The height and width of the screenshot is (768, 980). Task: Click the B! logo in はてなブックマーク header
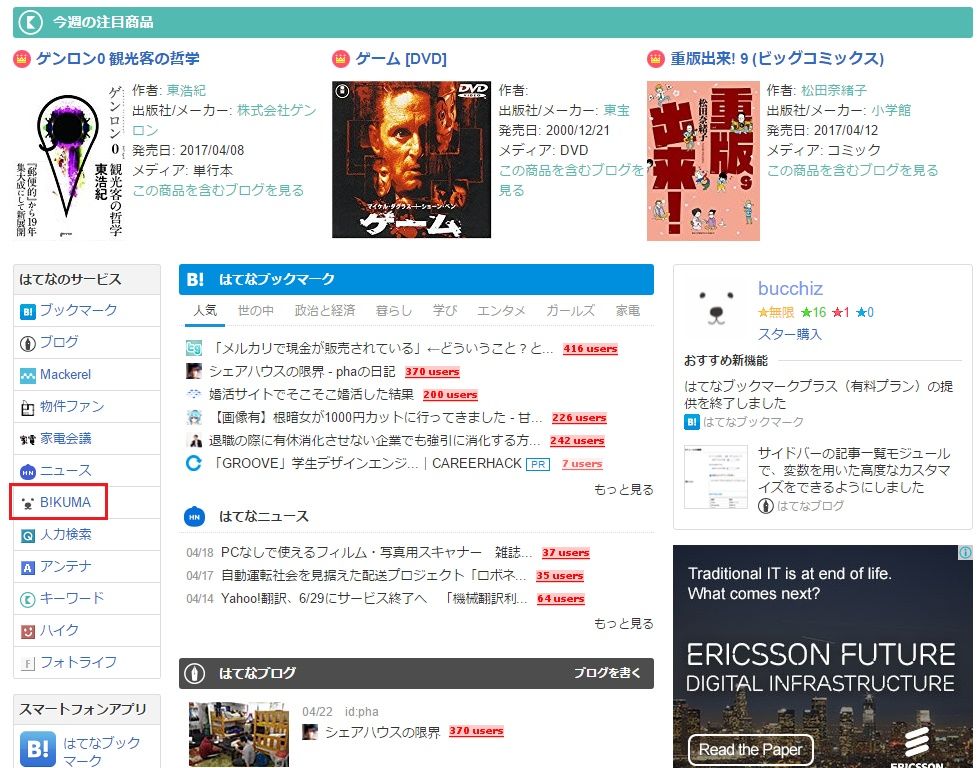pyautogui.click(x=195, y=279)
